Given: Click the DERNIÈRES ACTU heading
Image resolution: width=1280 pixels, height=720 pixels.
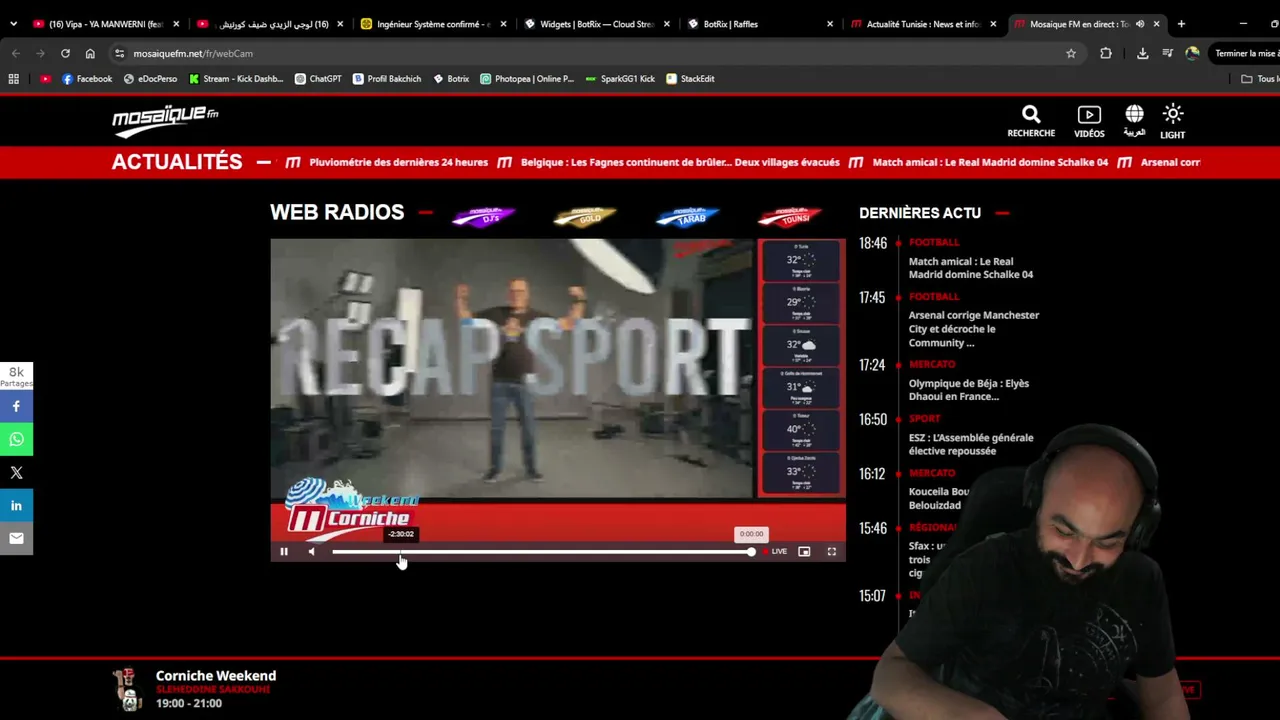Looking at the screenshot, I should [x=920, y=213].
